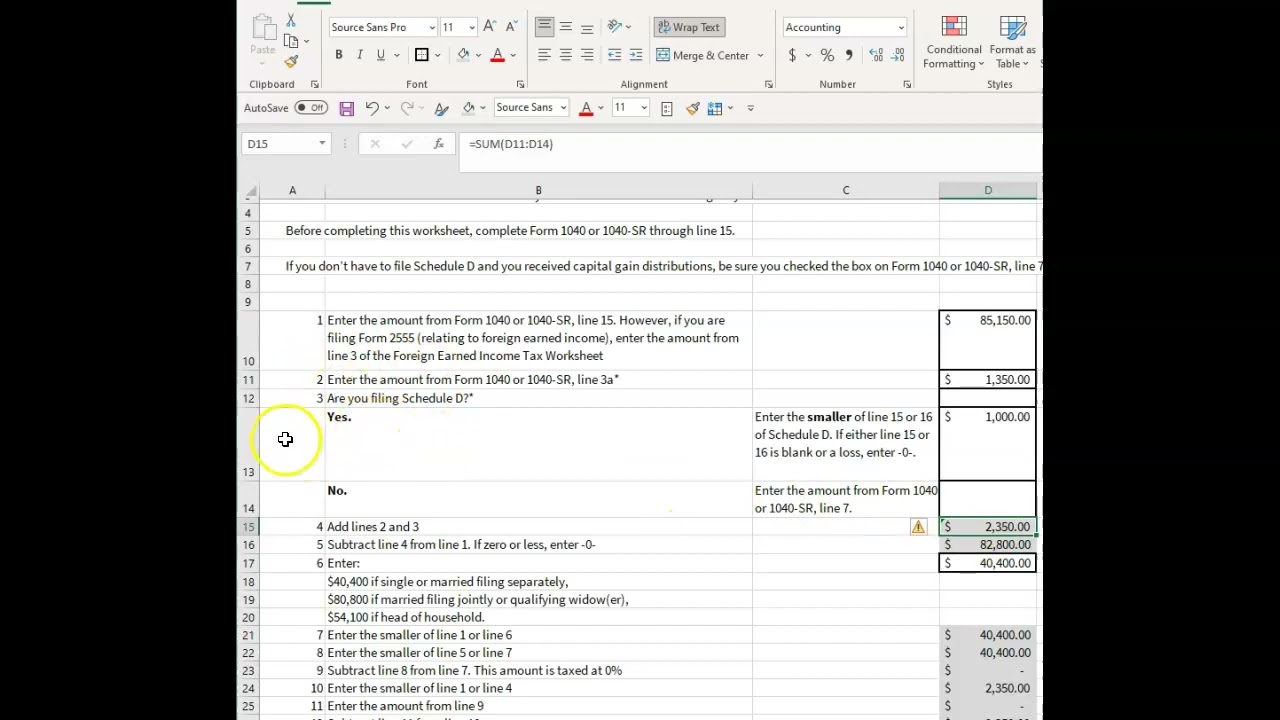The height and width of the screenshot is (720, 1280).
Task: Open Number group dialog launcher
Action: click(x=907, y=85)
